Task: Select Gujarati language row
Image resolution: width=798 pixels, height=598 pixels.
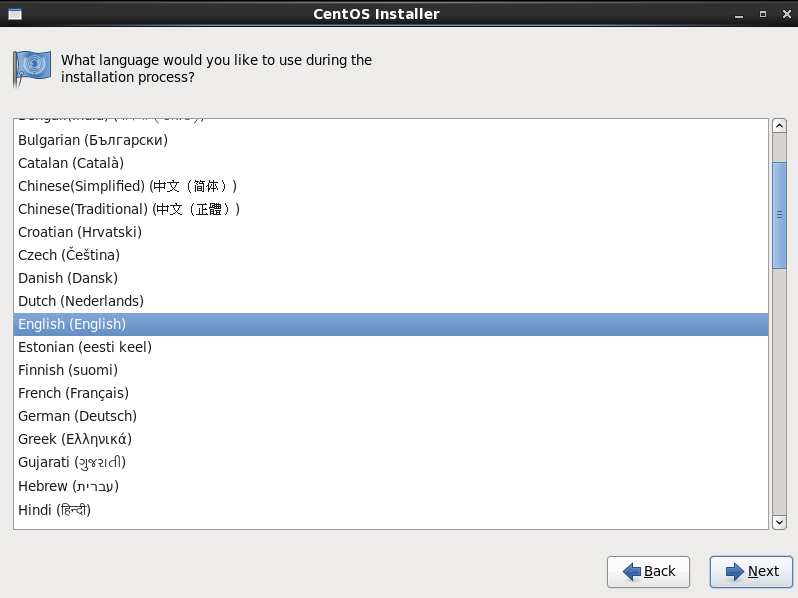Action: tap(391, 462)
